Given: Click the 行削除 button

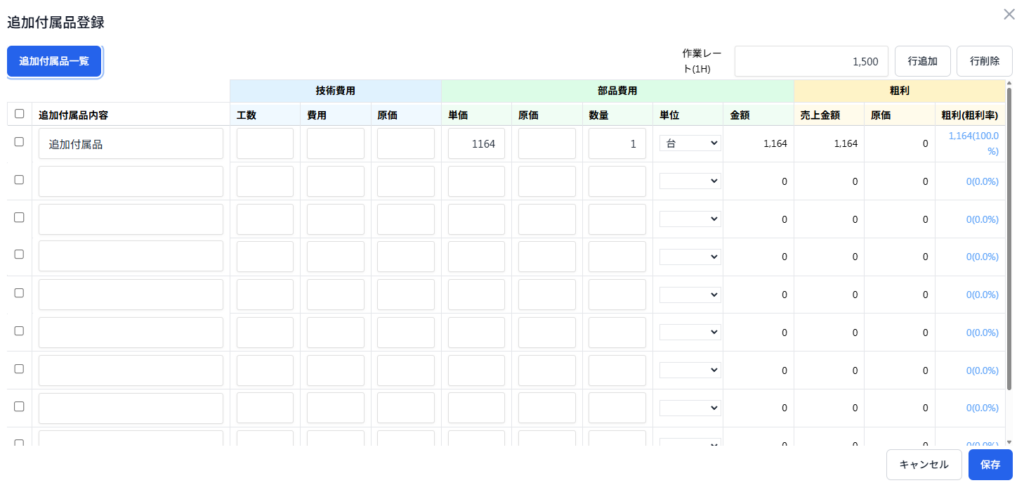Looking at the screenshot, I should tap(984, 61).
